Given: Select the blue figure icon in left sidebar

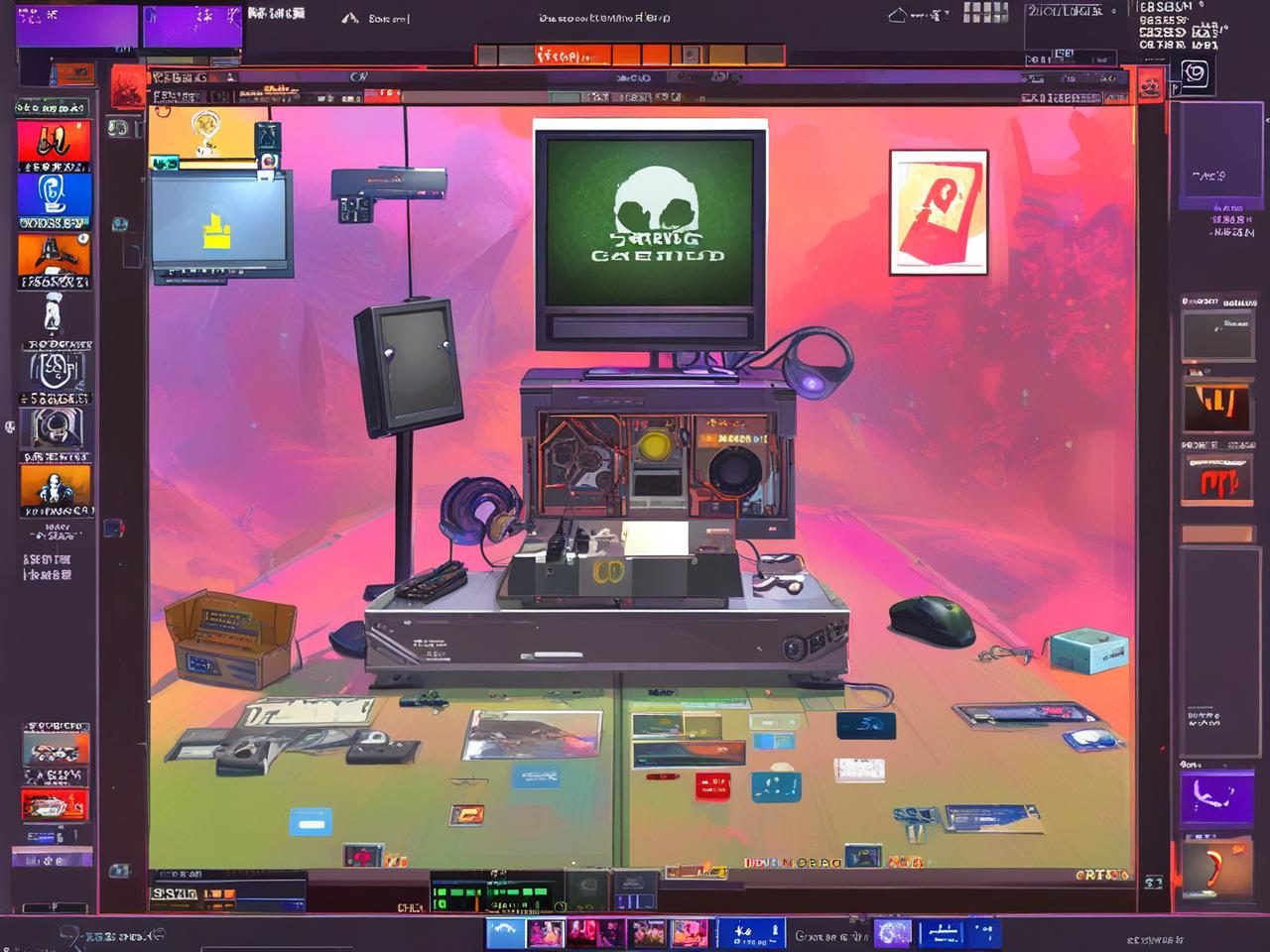Looking at the screenshot, I should tap(55, 194).
